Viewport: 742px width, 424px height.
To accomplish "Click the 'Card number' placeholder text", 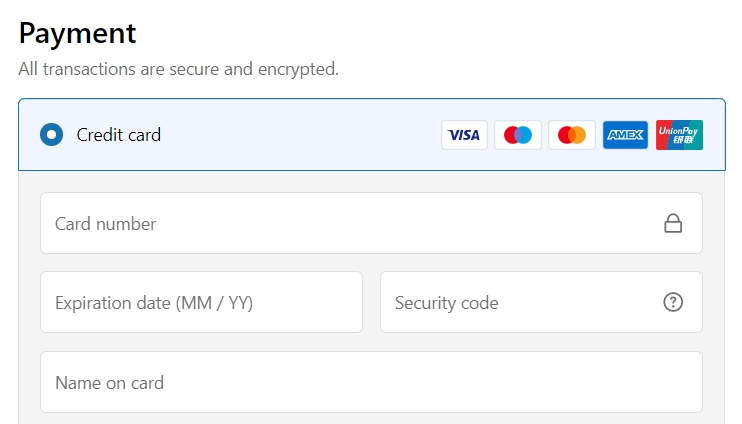I will [106, 224].
